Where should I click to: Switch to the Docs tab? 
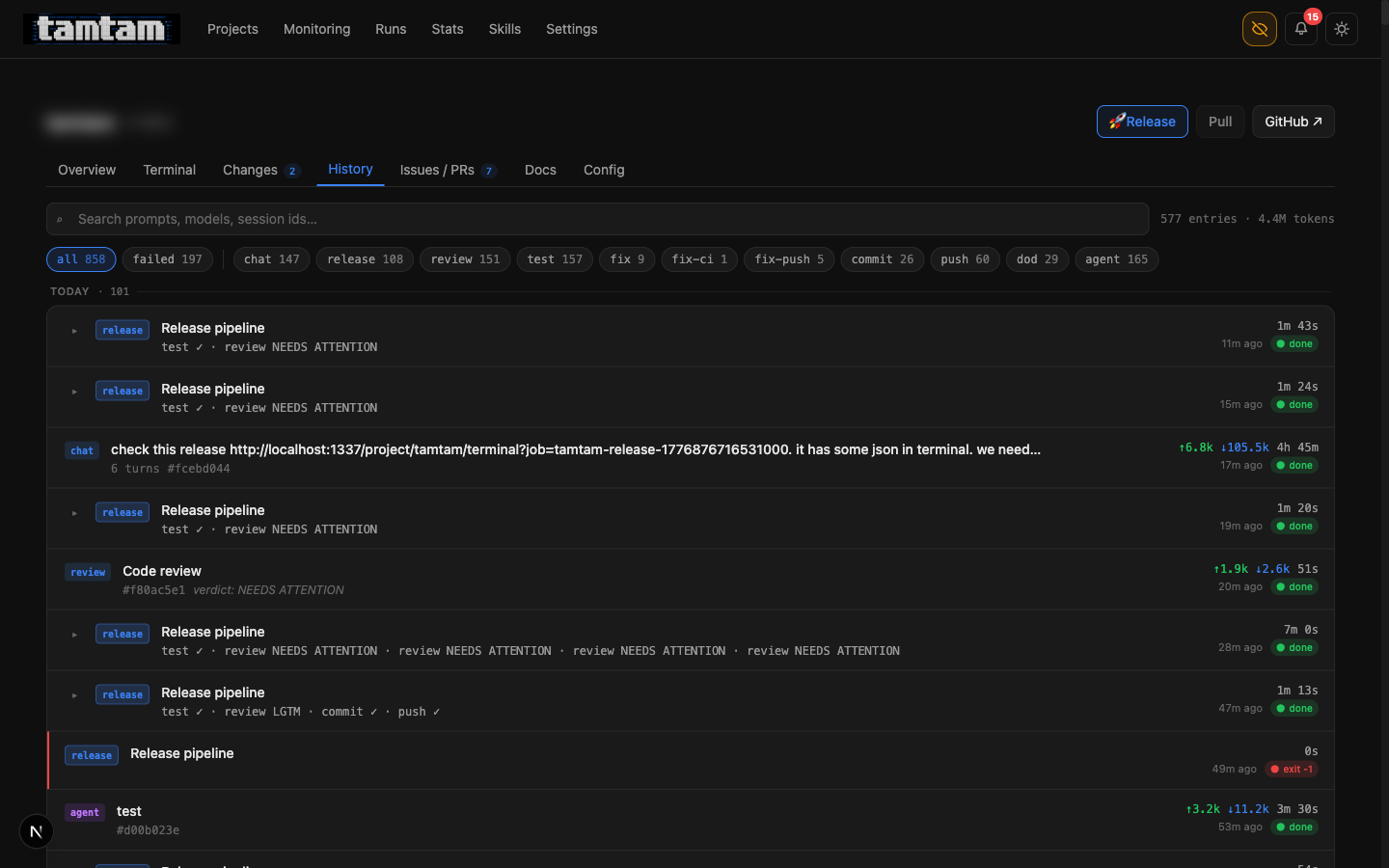point(540,170)
